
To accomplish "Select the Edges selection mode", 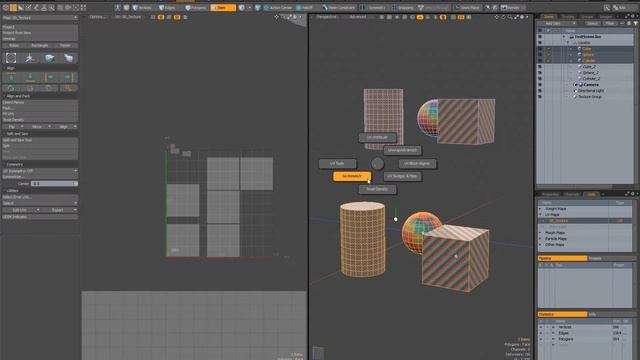I will [167, 8].
